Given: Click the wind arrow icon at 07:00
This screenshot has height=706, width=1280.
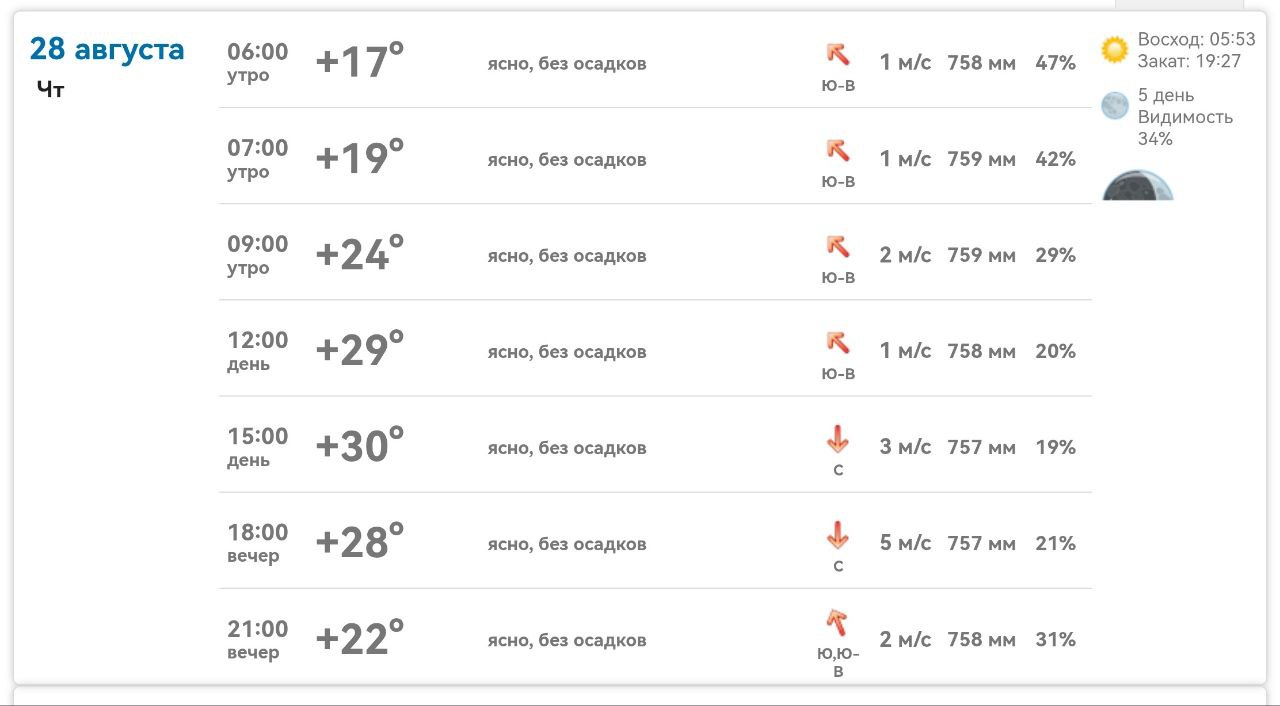Looking at the screenshot, I should (838, 150).
